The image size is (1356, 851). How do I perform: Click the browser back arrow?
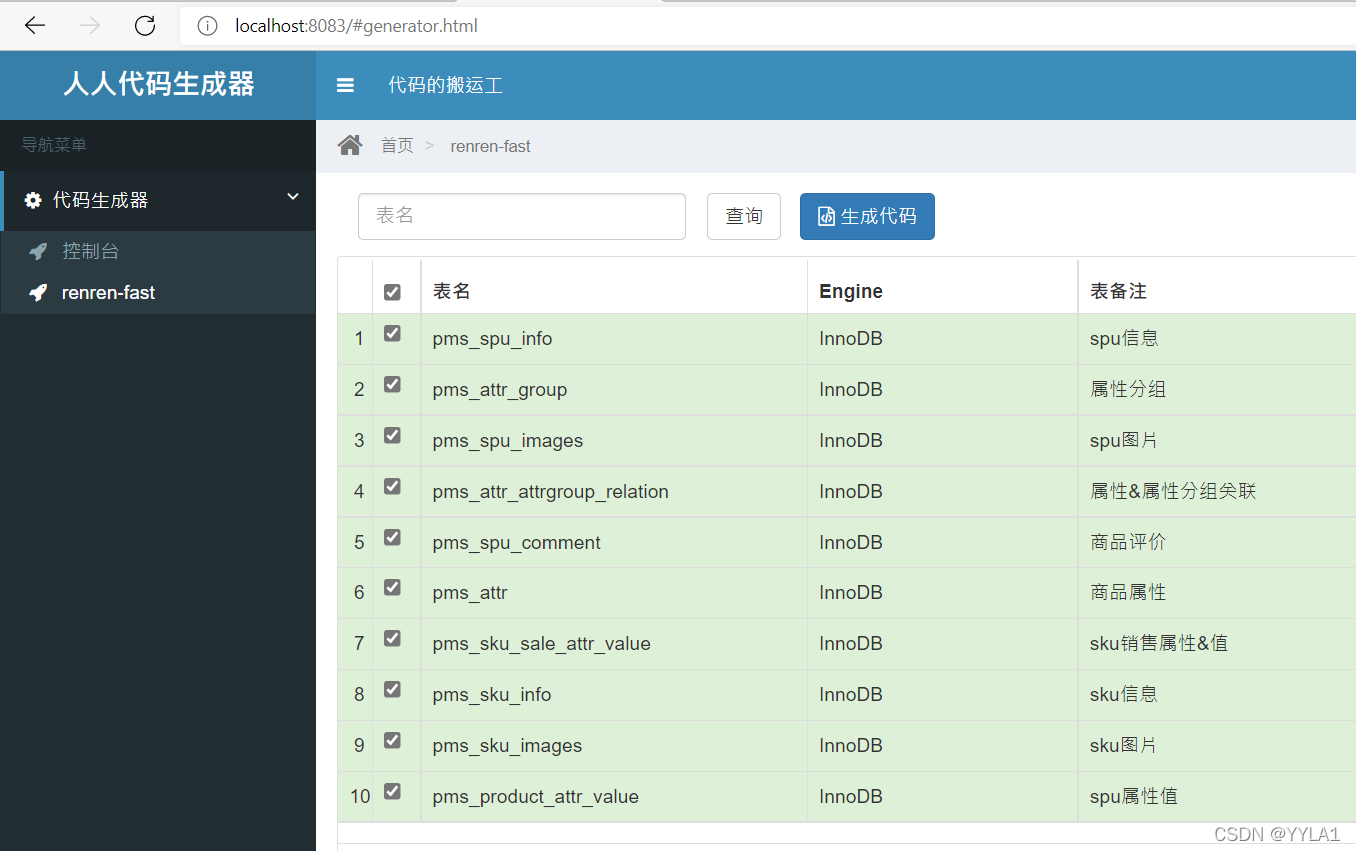35,26
